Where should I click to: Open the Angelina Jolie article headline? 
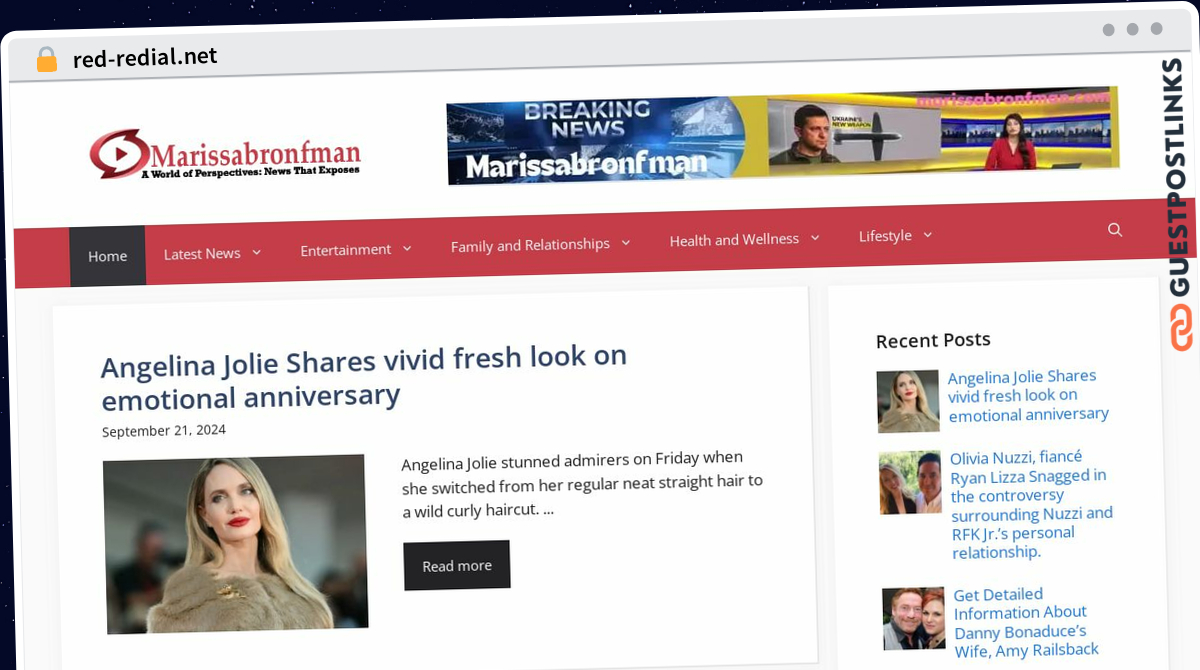(x=364, y=376)
